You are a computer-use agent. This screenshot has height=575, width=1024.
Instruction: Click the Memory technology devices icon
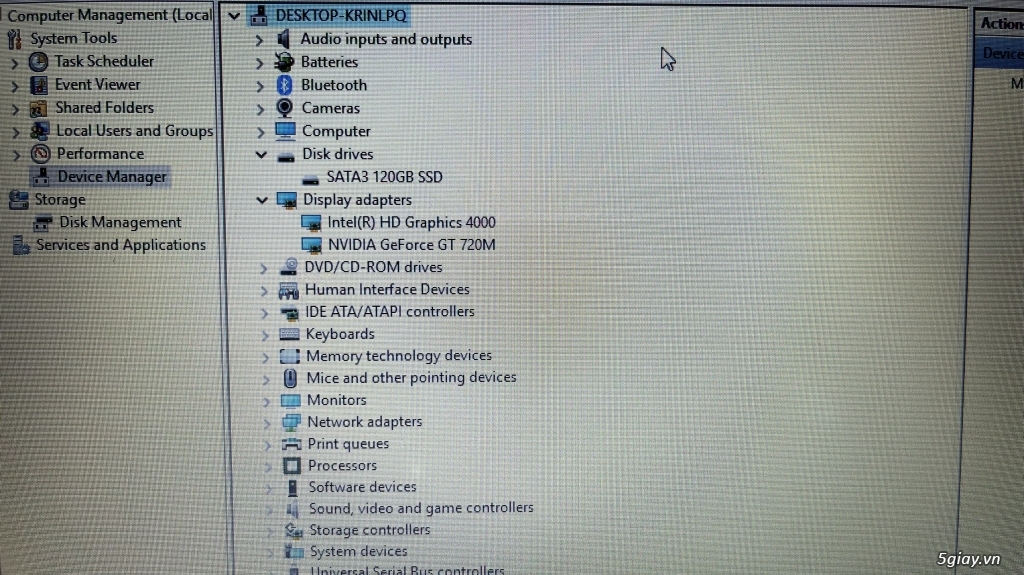(x=289, y=356)
